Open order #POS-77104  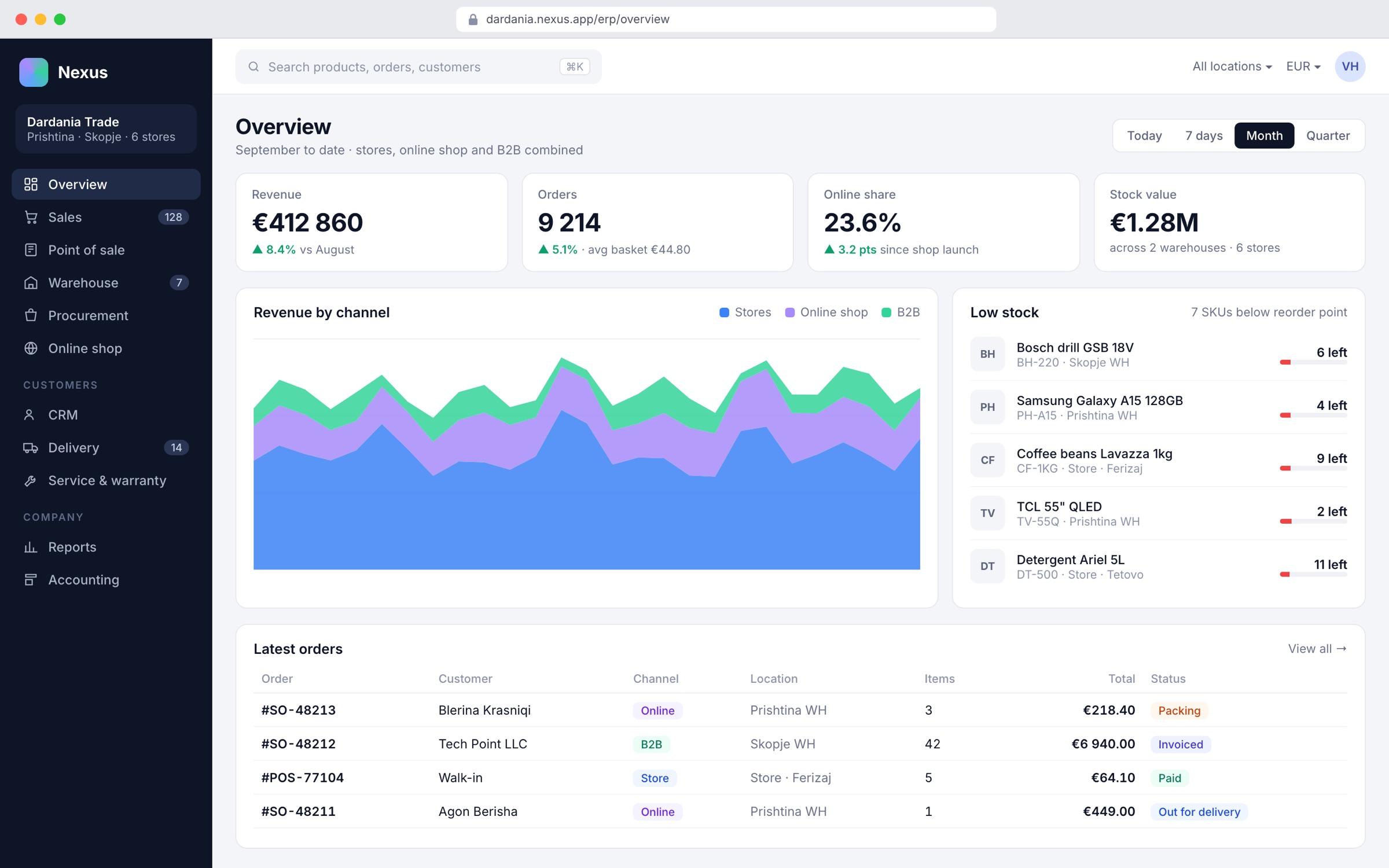(x=303, y=778)
